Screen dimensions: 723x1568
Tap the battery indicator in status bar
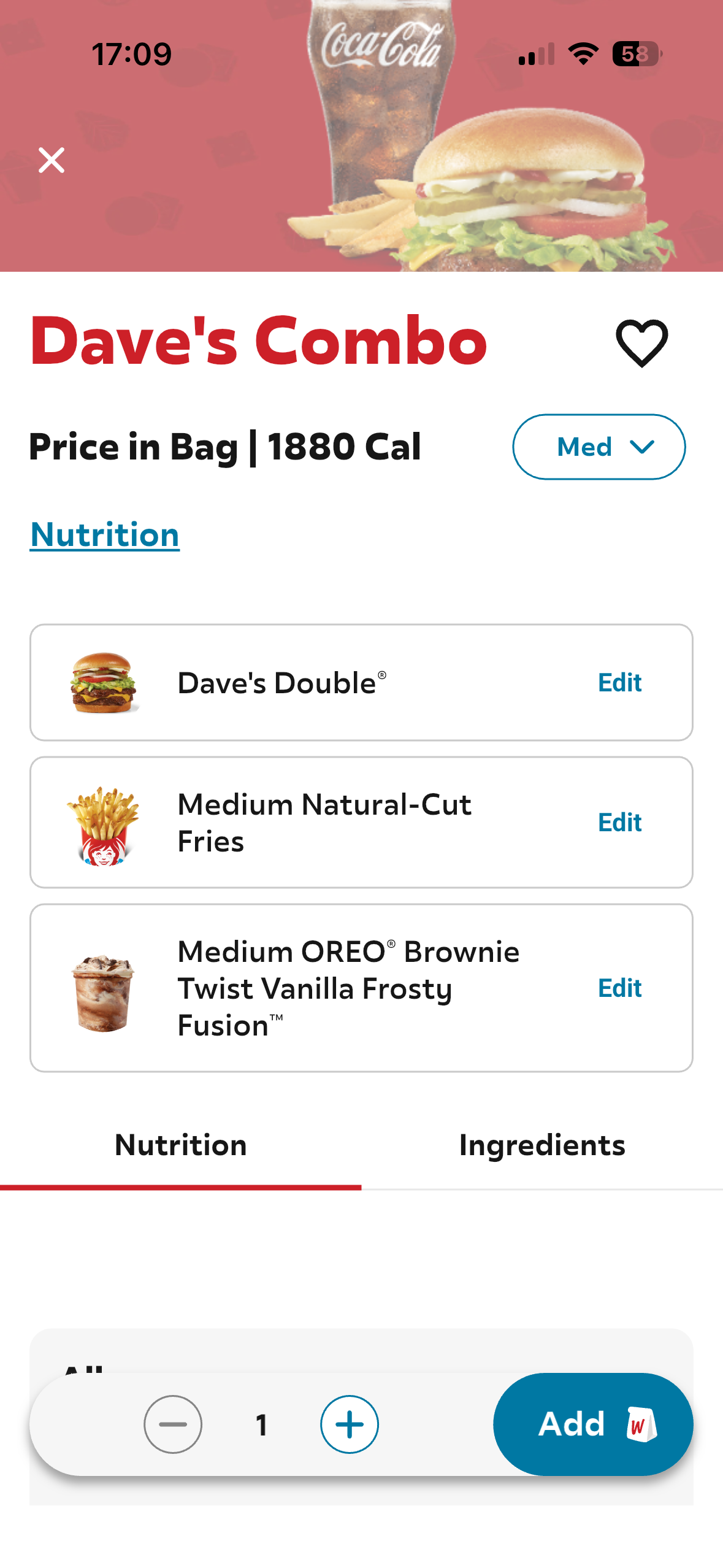(x=637, y=54)
